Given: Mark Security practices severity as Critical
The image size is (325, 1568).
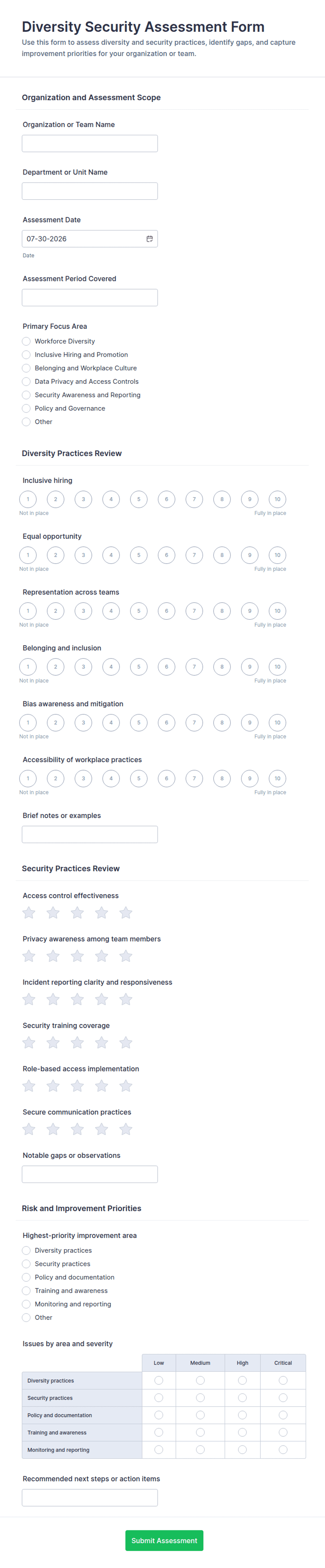Looking at the screenshot, I should tap(283, 1398).
